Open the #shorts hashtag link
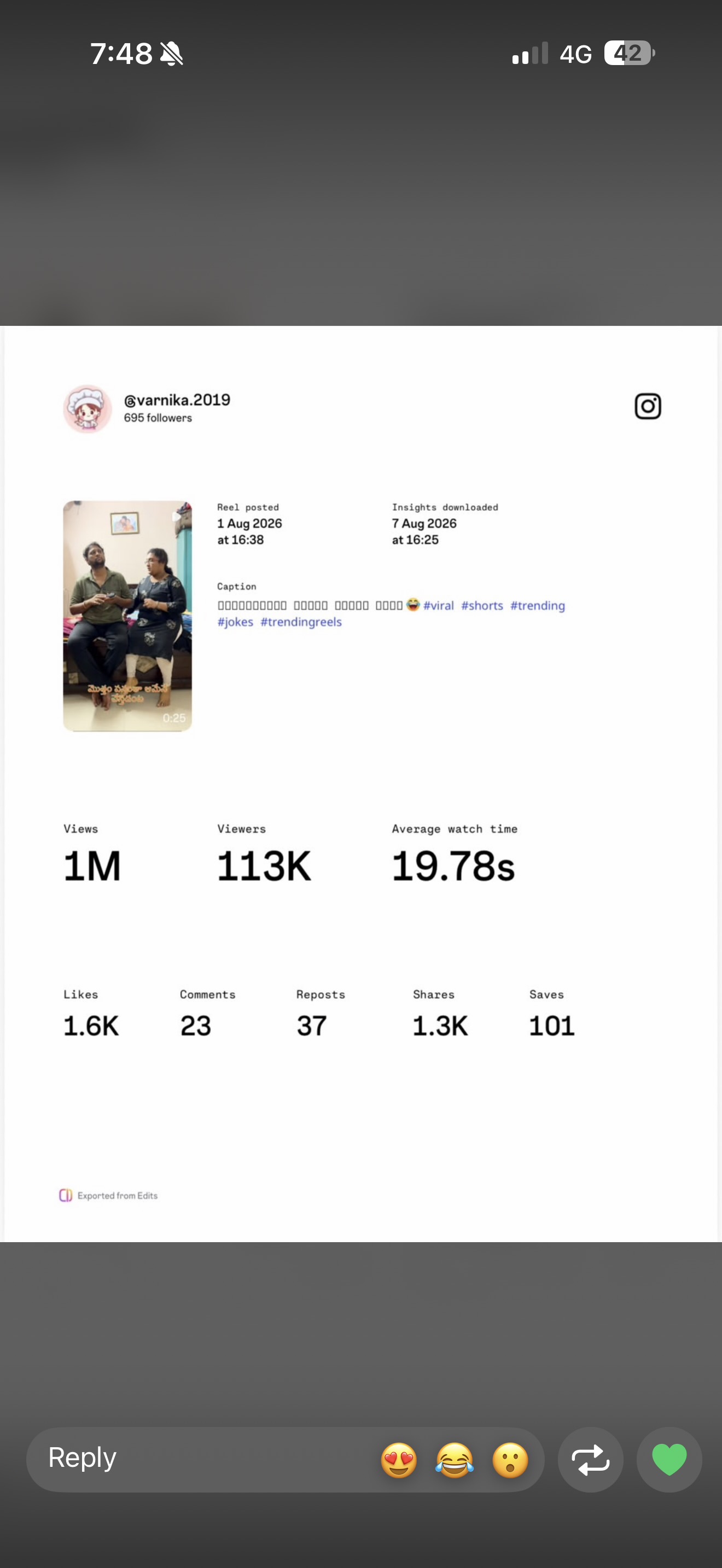The image size is (722, 1568). pos(482,606)
